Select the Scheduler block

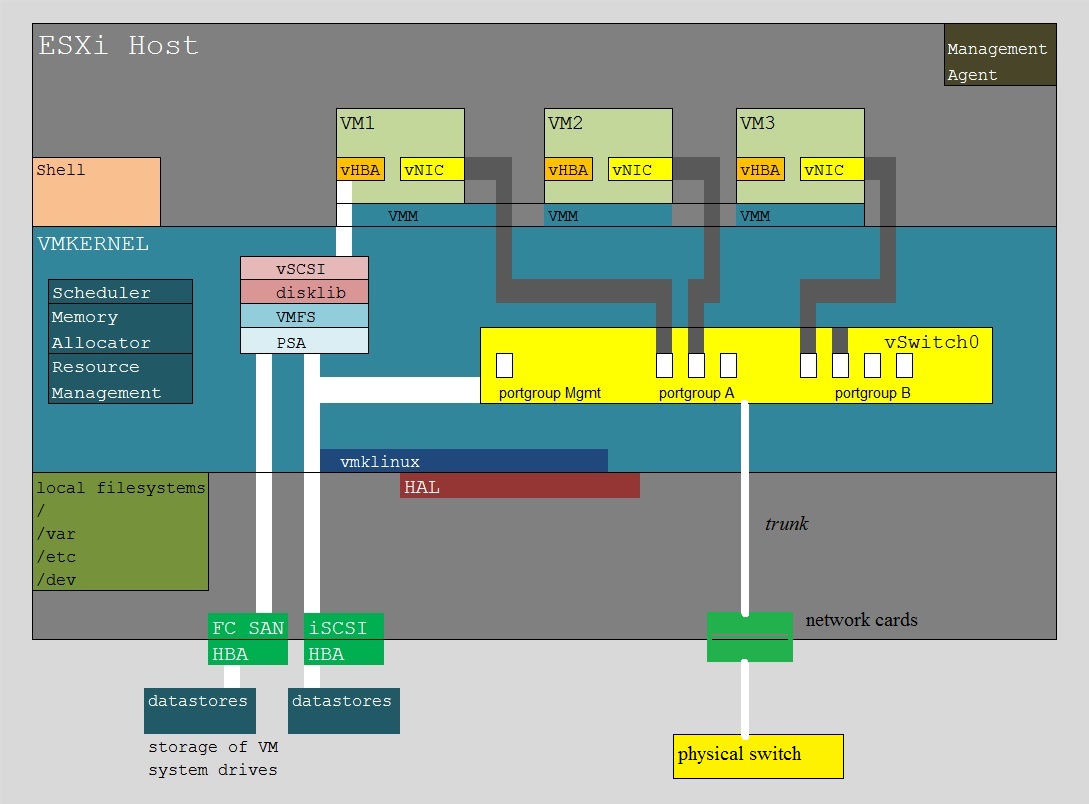(x=120, y=292)
